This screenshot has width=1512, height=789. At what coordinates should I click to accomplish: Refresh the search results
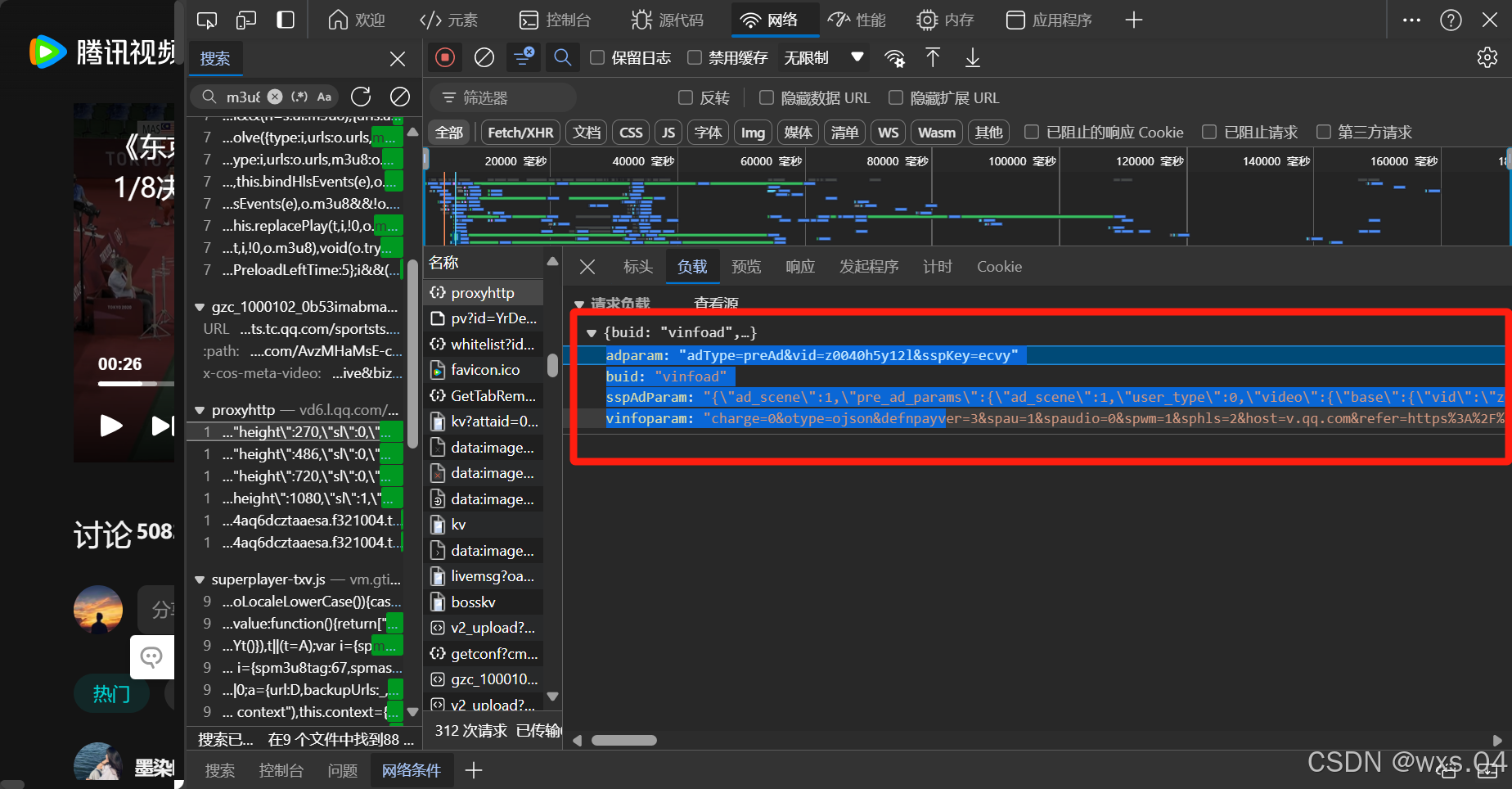[361, 97]
